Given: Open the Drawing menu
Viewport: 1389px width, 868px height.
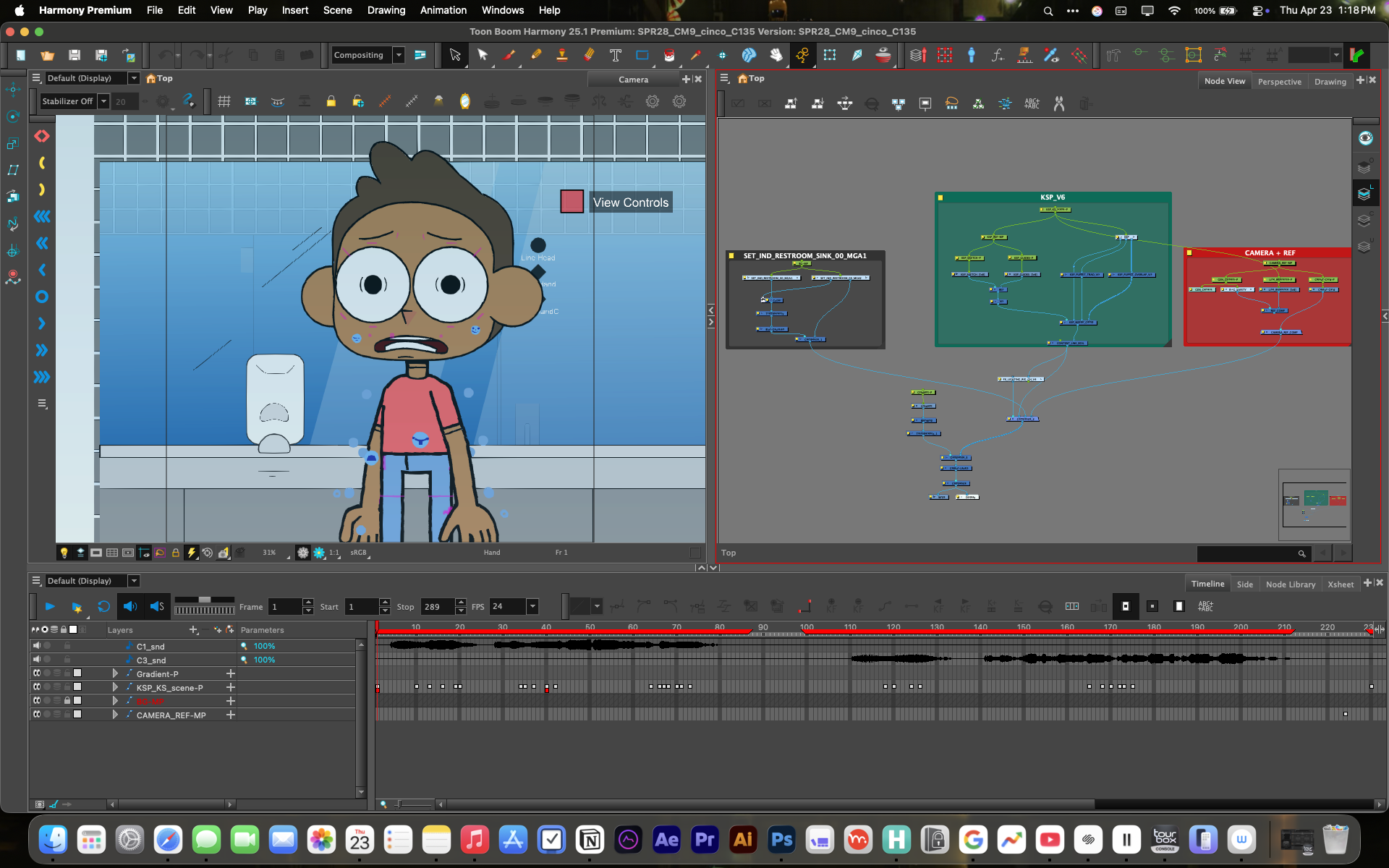Looking at the screenshot, I should 386,10.
